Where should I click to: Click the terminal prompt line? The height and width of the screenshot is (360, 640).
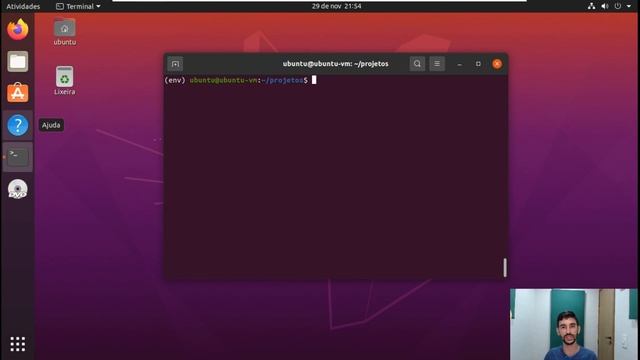point(240,80)
